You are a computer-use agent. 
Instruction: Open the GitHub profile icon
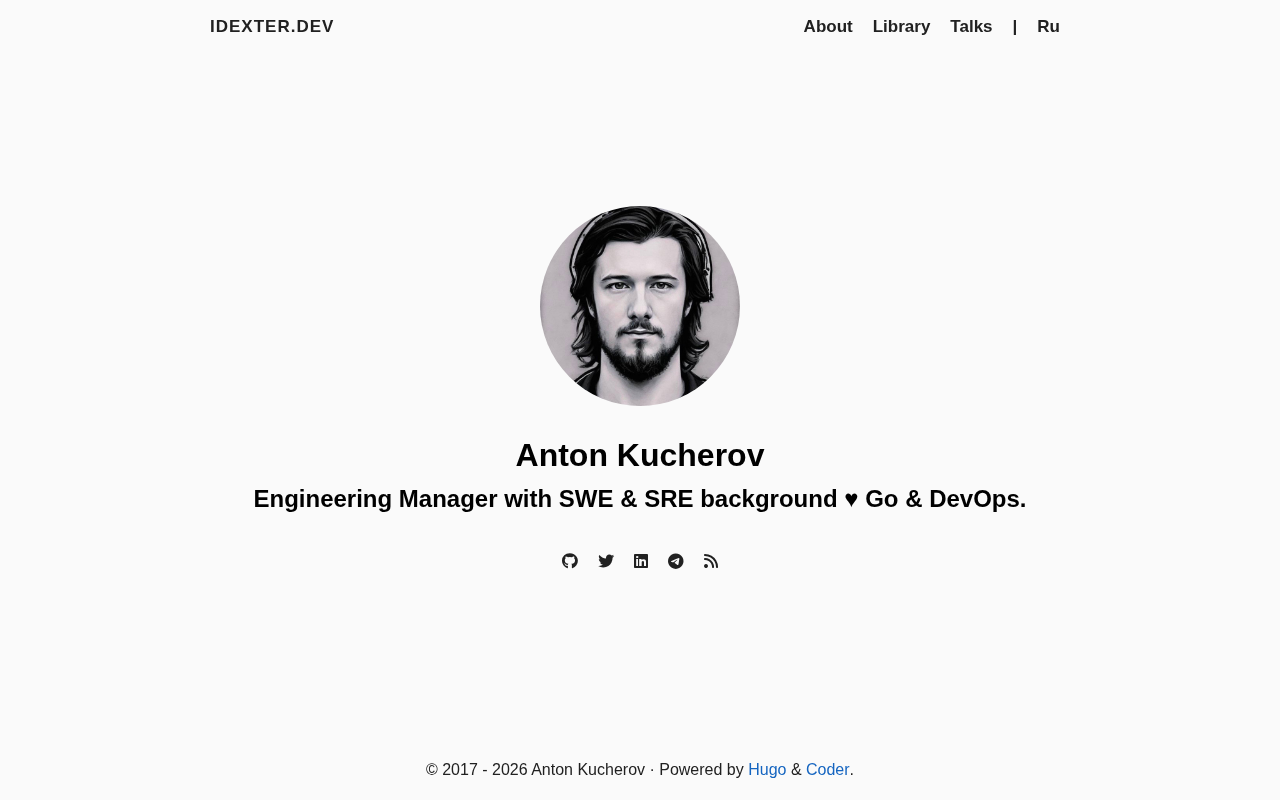coord(570,561)
